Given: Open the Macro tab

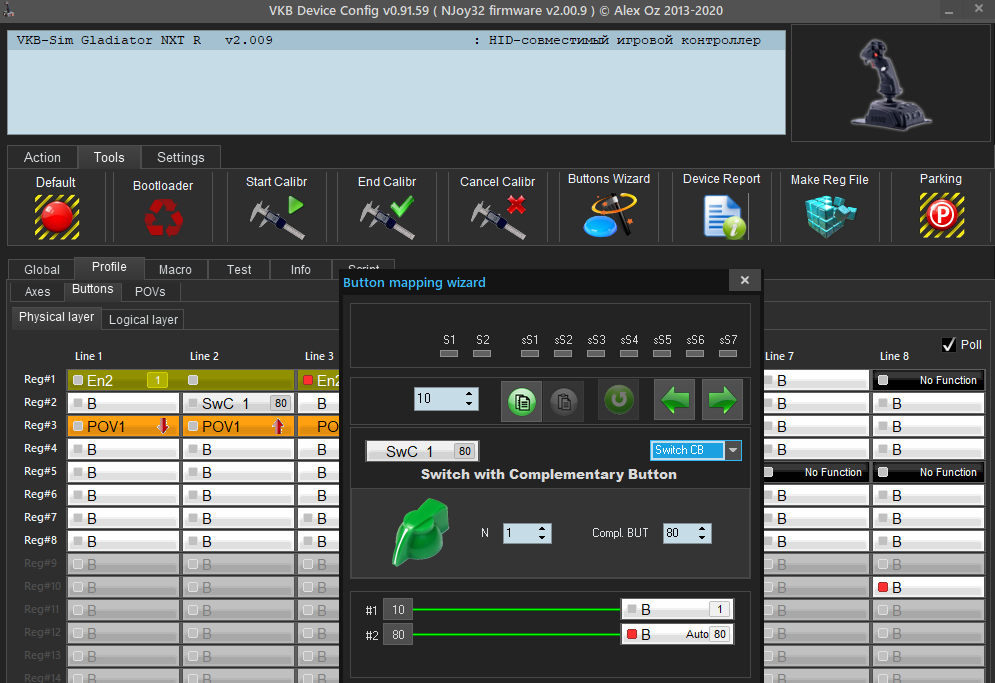Looking at the screenshot, I should (175, 270).
